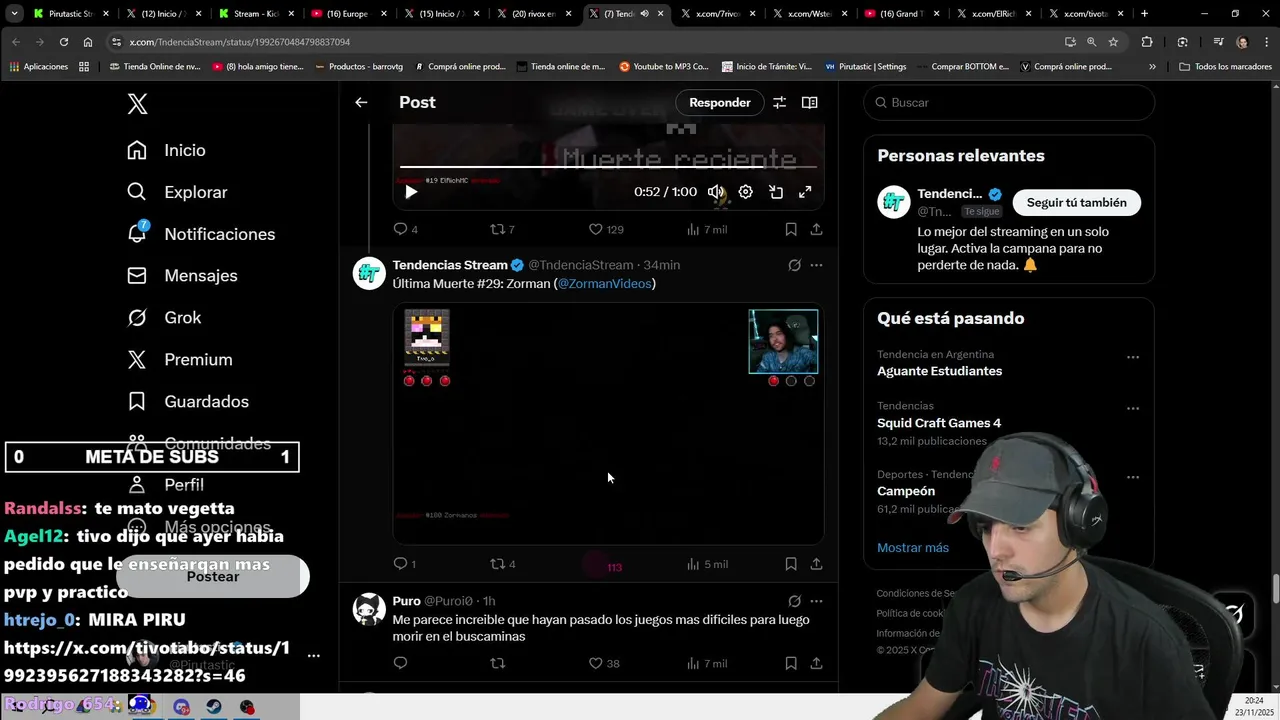The height and width of the screenshot is (720, 1280).
Task: Click the back arrow next to Post
Action: [361, 102]
